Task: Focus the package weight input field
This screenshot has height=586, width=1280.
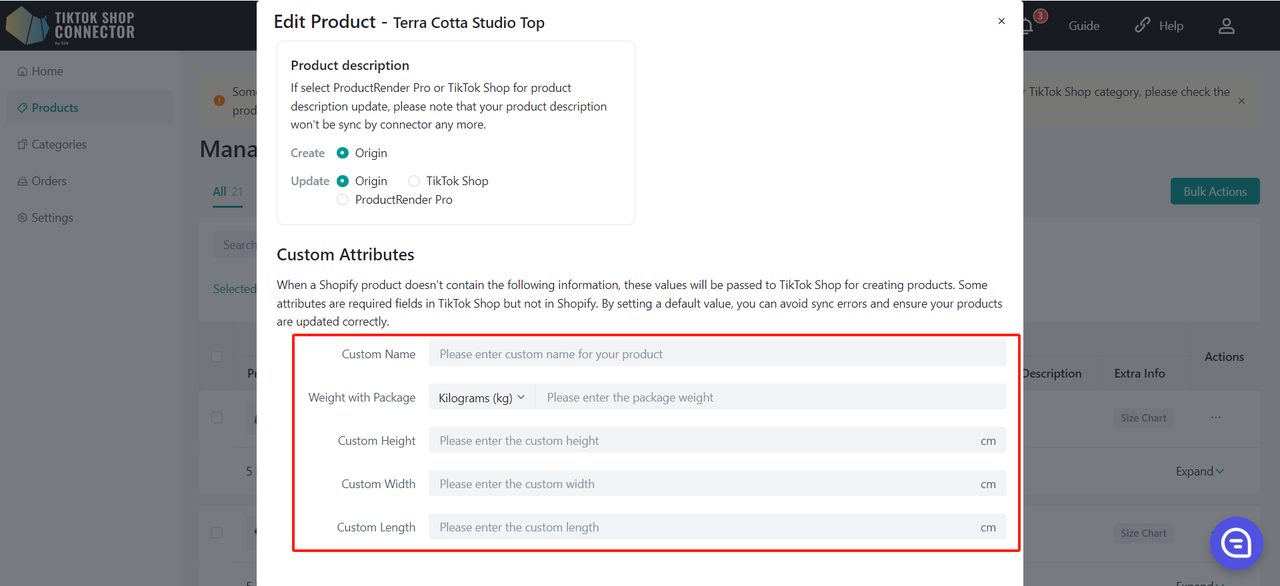Action: (x=770, y=397)
